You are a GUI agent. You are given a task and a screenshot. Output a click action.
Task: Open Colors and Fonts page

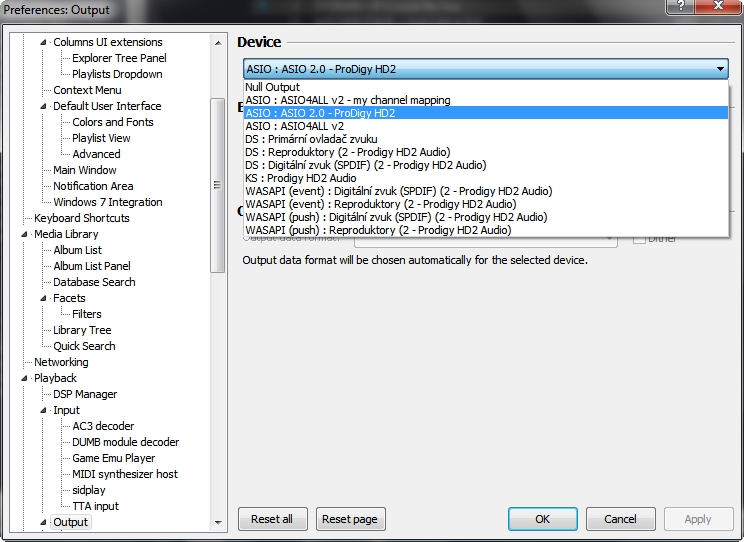click(113, 122)
